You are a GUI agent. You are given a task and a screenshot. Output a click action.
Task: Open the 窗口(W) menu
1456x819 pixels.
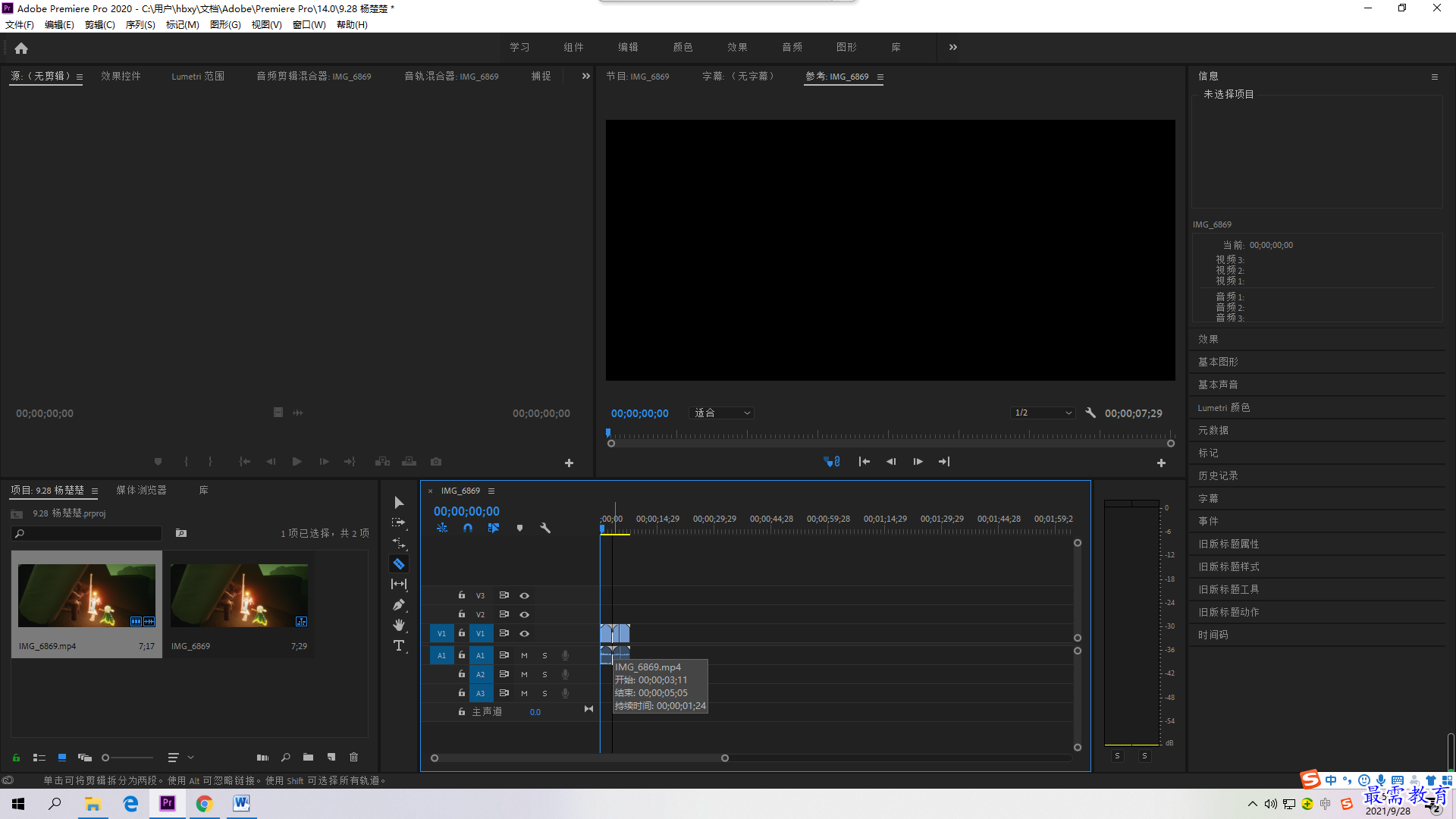(x=309, y=24)
